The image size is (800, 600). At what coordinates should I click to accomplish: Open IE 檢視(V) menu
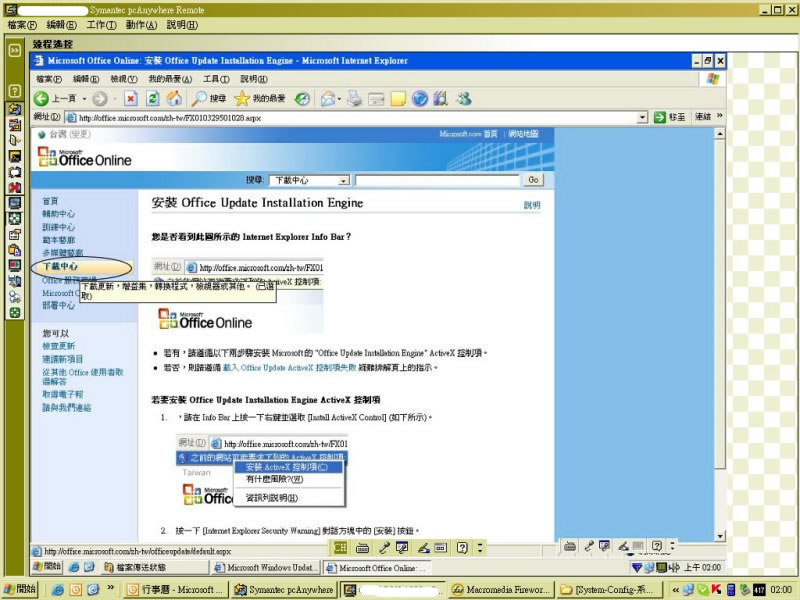(x=124, y=79)
